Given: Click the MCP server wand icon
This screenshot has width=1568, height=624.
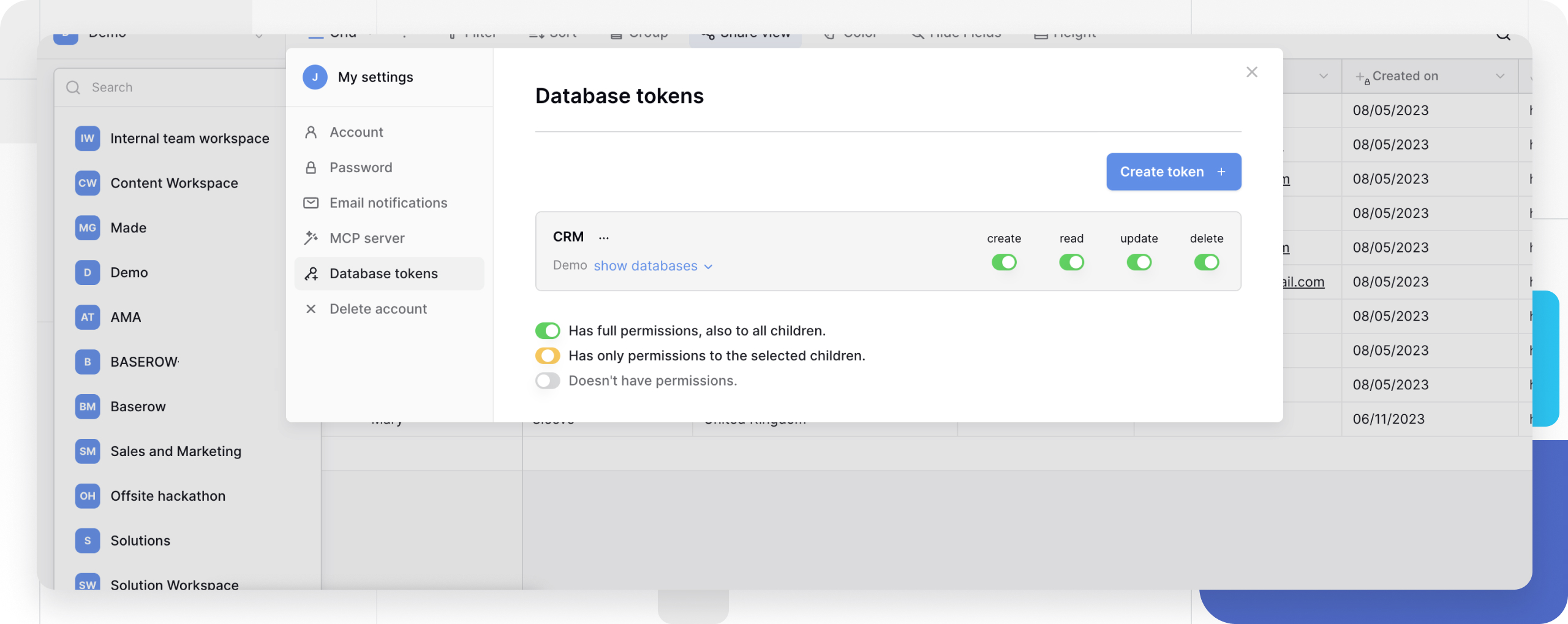Looking at the screenshot, I should 311,238.
